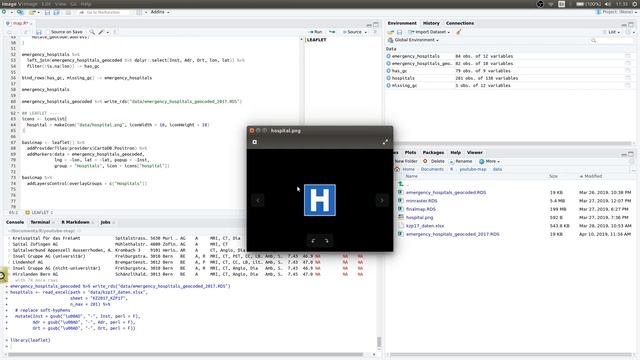Click the find/replace magnifier icon in editor

[x=92, y=32]
